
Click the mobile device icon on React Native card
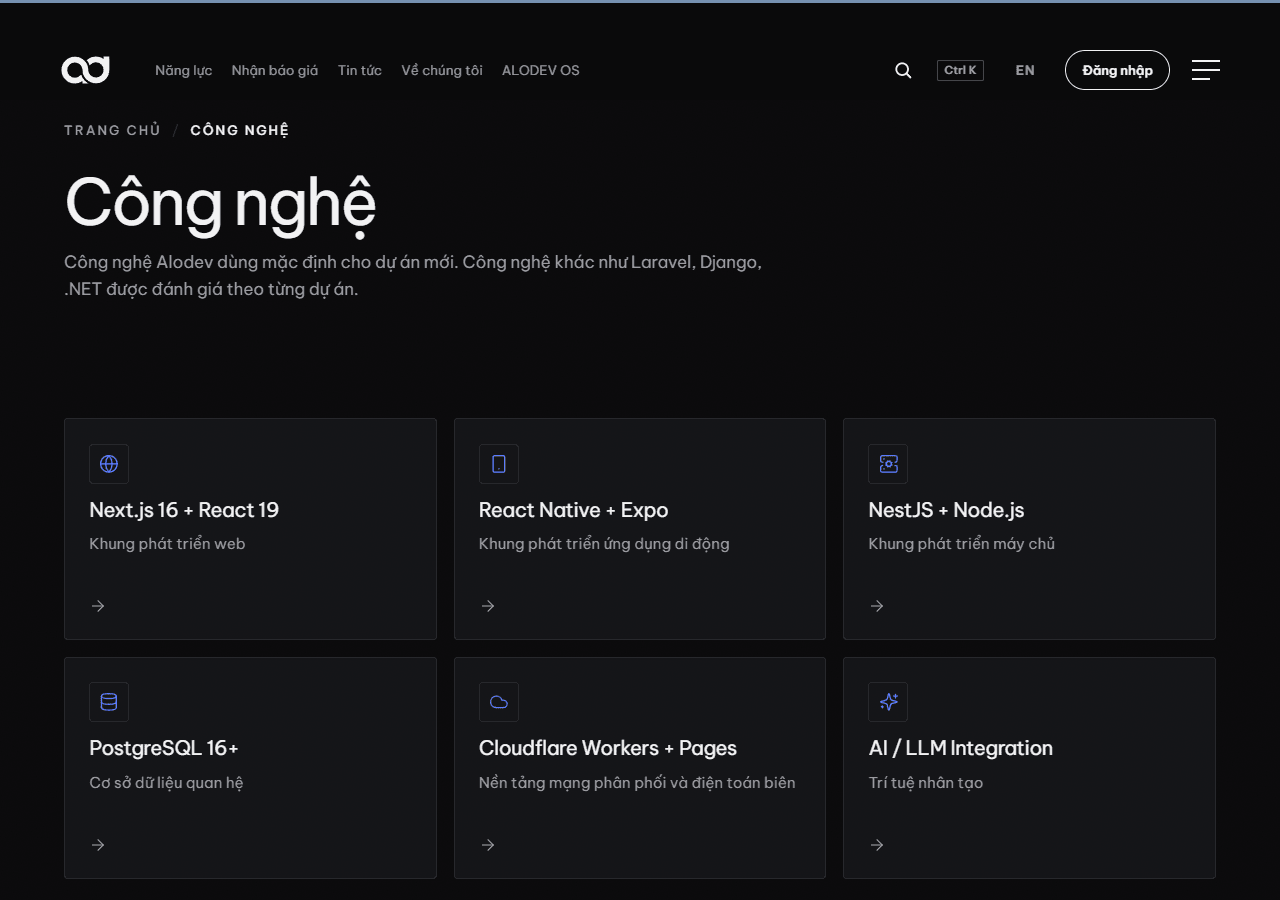(499, 464)
